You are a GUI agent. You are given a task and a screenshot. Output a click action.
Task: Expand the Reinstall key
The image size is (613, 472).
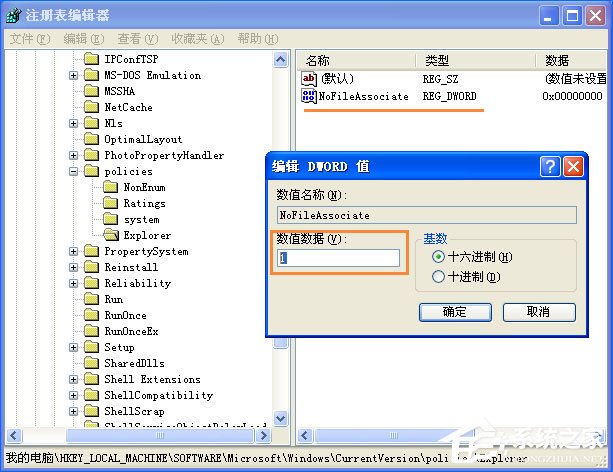click(x=73, y=267)
